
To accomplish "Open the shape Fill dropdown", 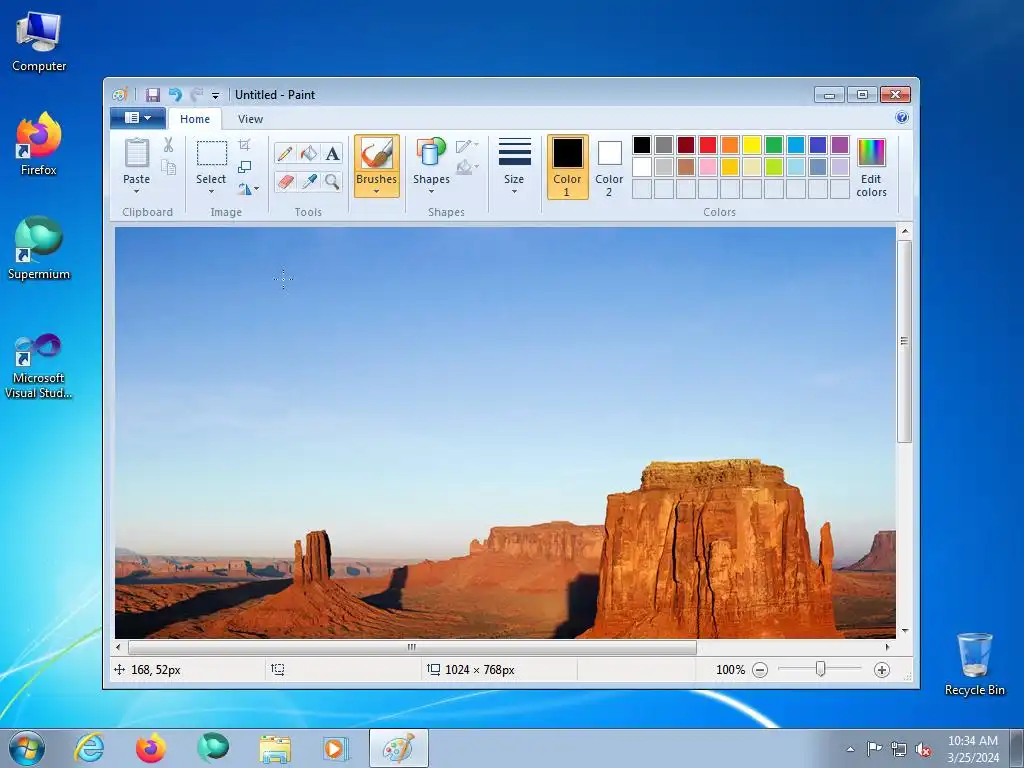I will click(468, 168).
